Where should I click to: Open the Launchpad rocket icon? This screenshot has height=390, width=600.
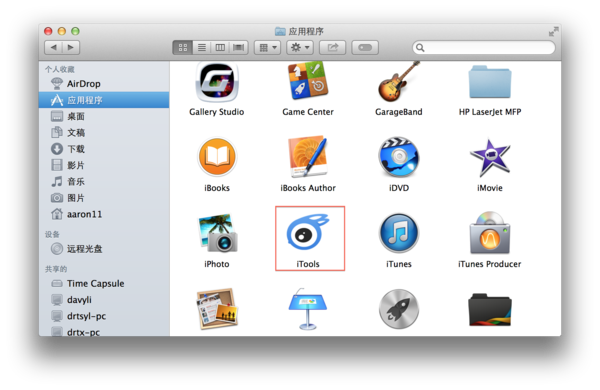[x=399, y=309]
